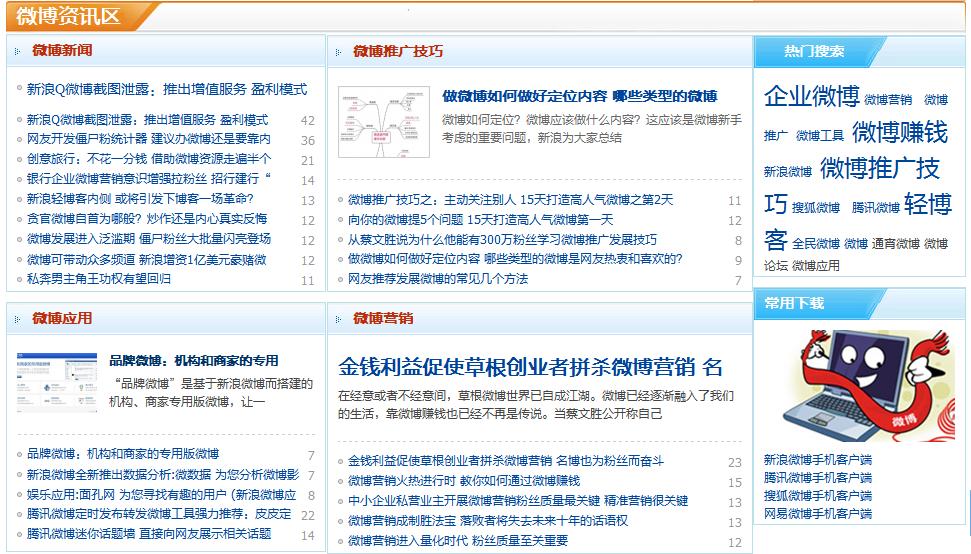Viewport: 971px width, 554px height.
Task: Click the 微博资讯区 banner title
Action: (x=67, y=16)
